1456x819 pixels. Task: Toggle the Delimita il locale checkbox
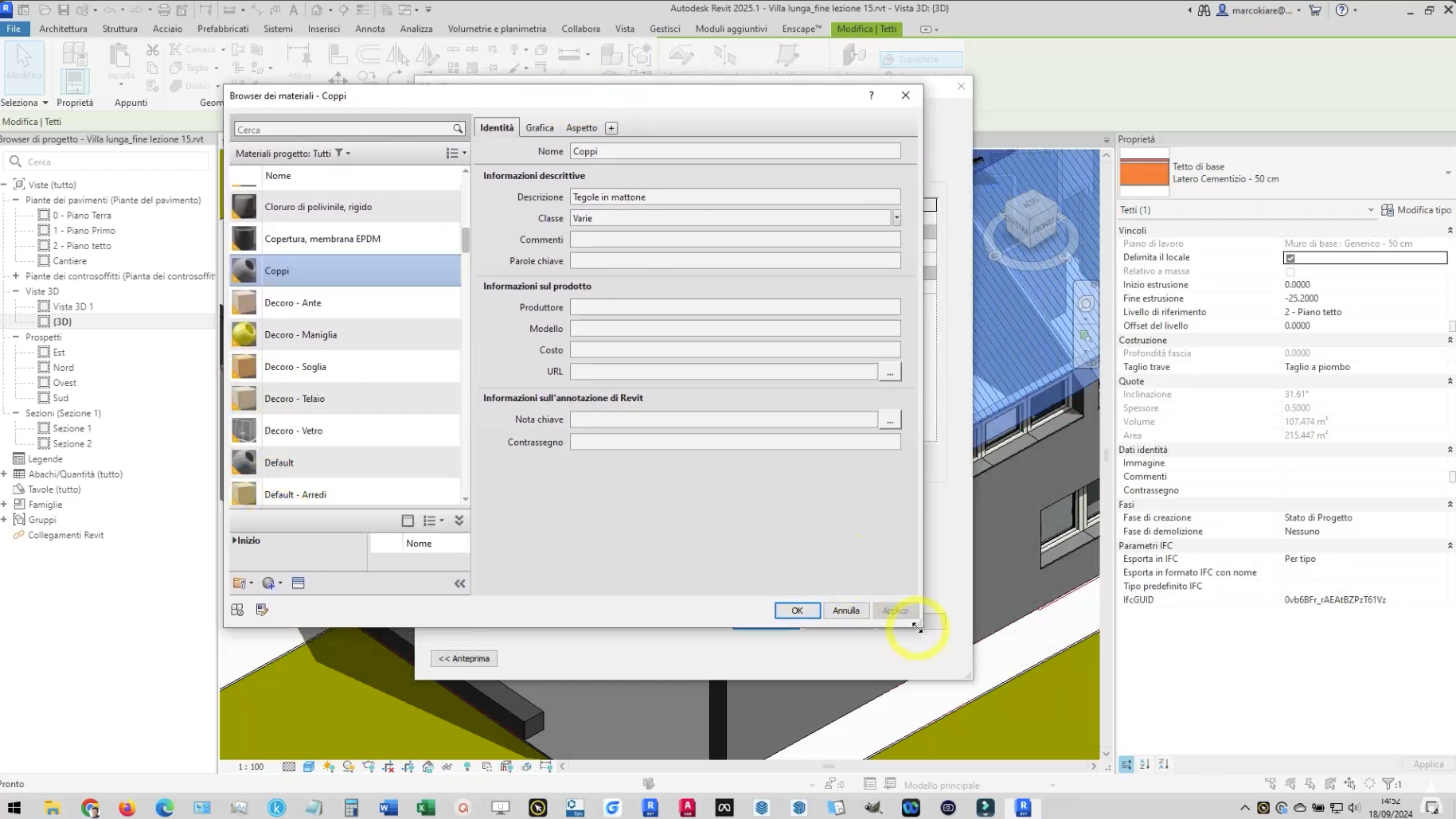click(1290, 258)
